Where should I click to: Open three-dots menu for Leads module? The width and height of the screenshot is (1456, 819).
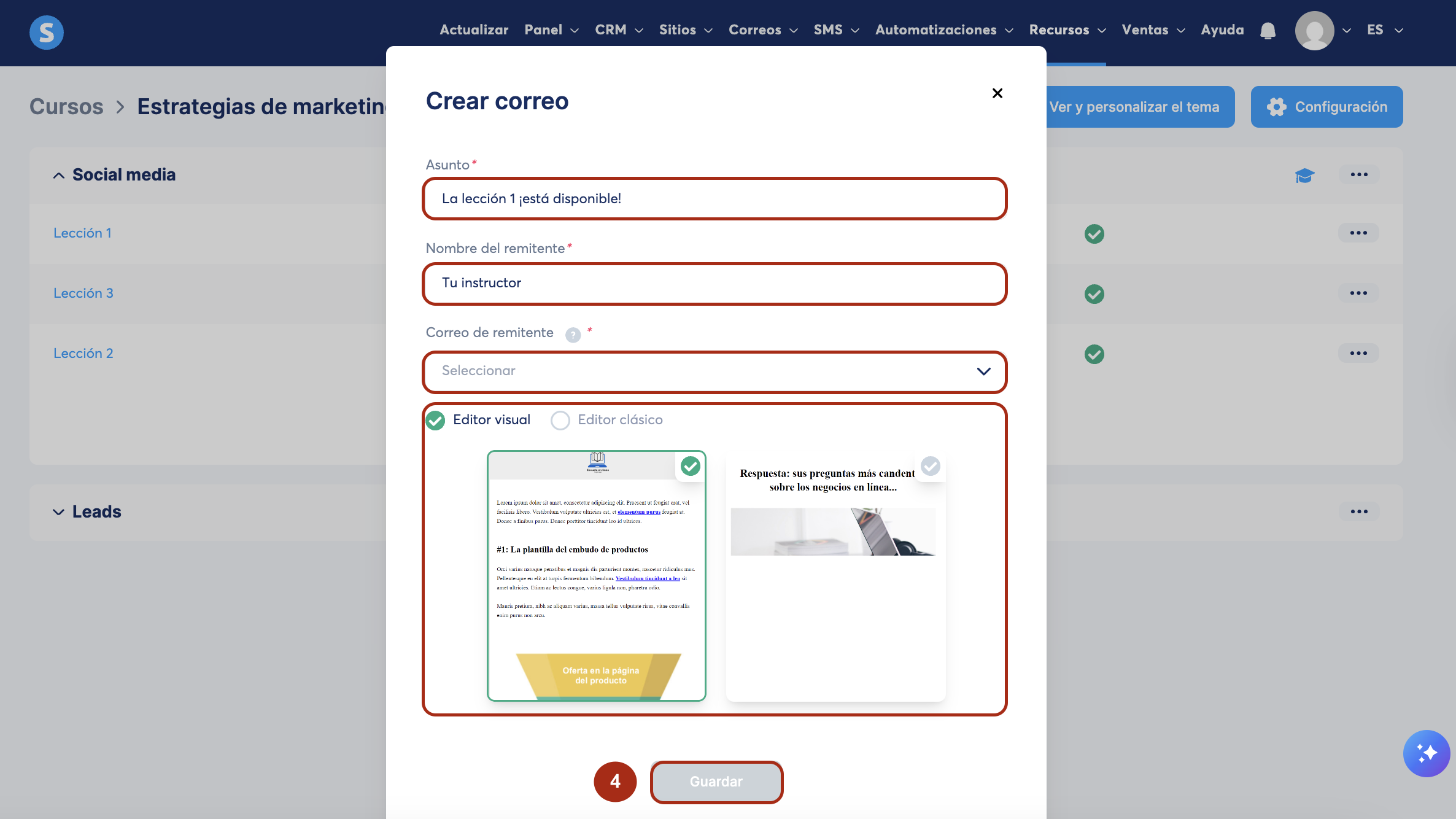(1358, 512)
